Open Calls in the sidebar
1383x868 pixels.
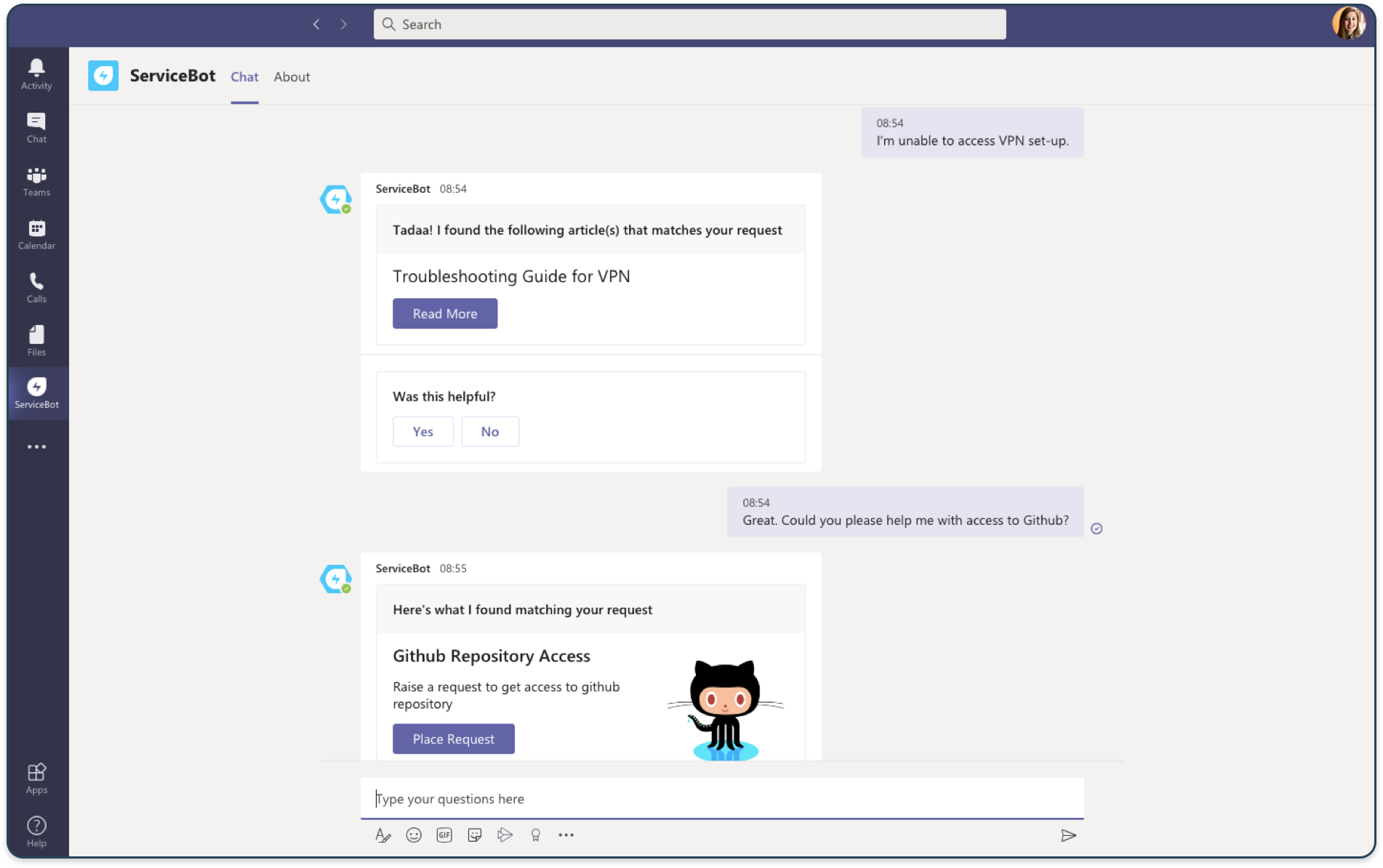point(36,287)
